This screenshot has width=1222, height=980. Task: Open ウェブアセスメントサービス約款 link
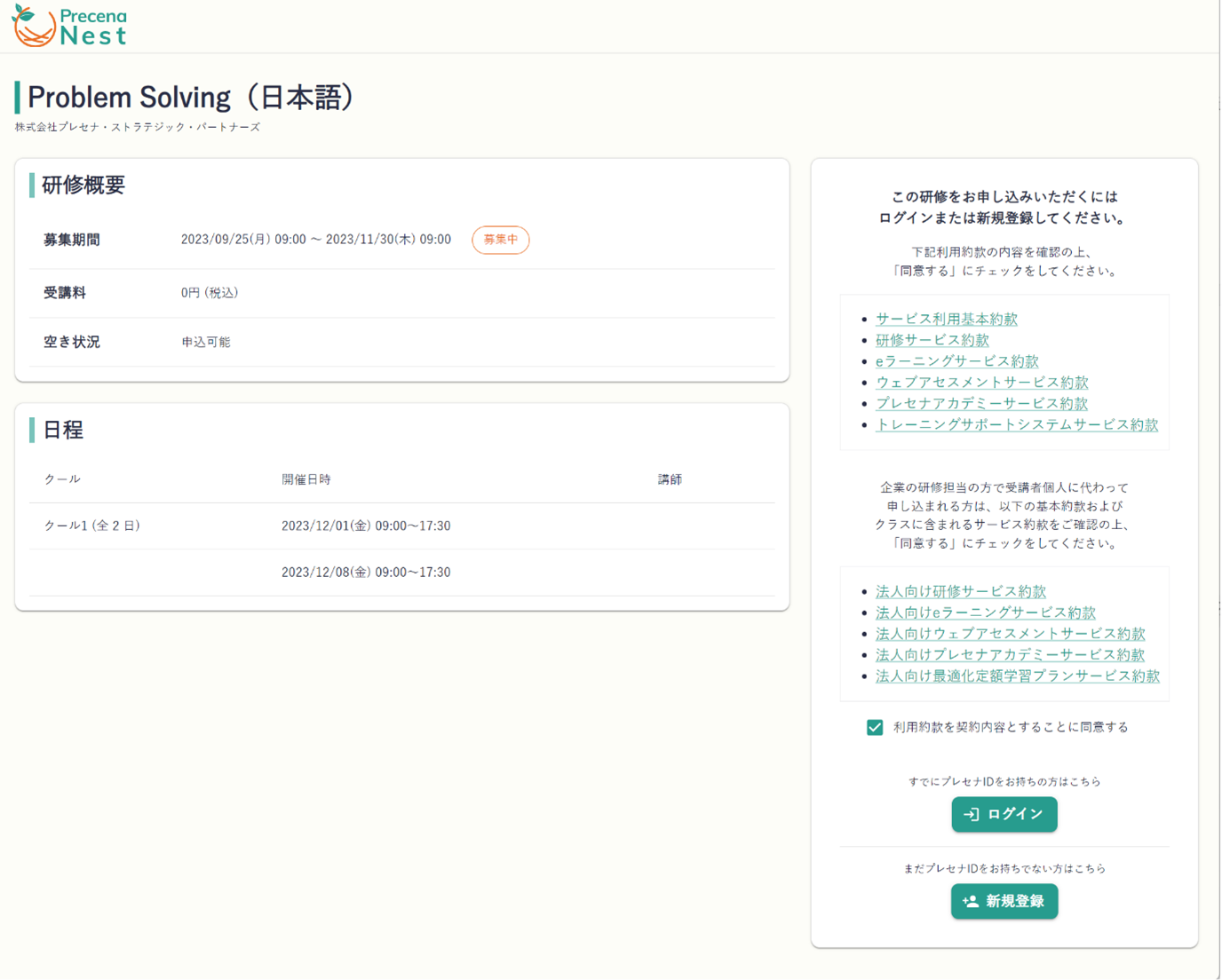982,383
